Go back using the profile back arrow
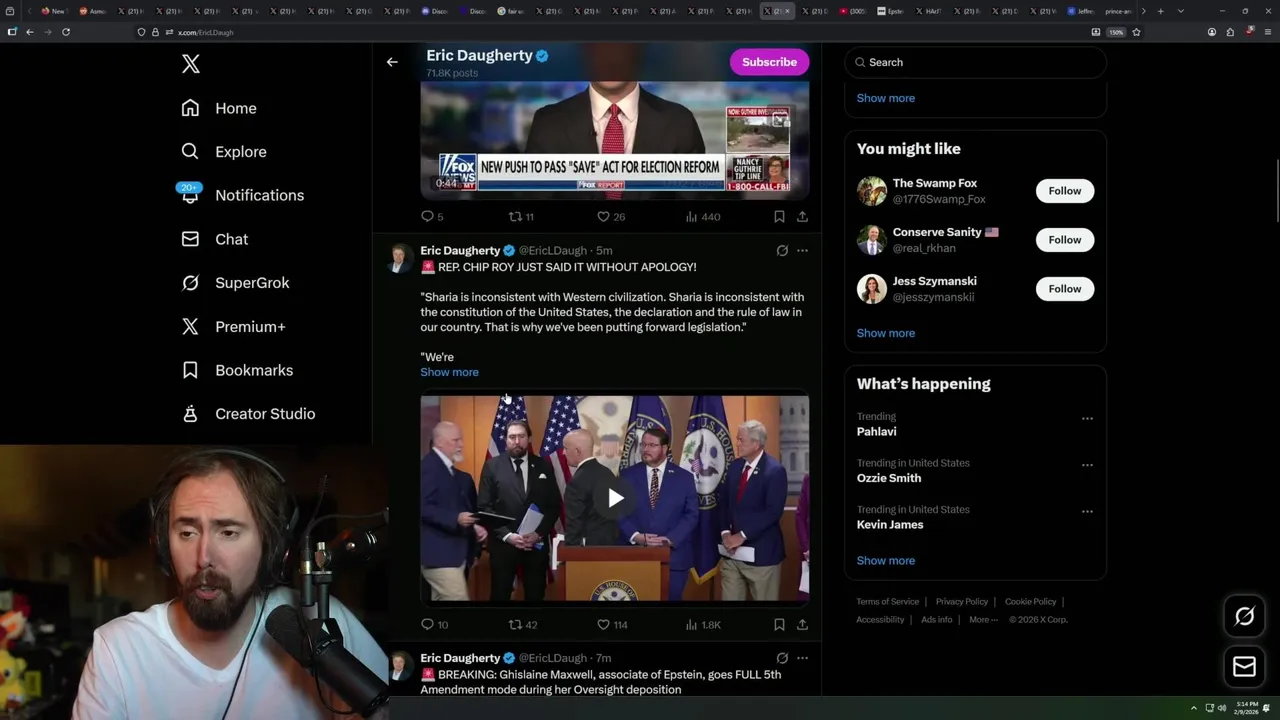1280x720 pixels. point(392,62)
